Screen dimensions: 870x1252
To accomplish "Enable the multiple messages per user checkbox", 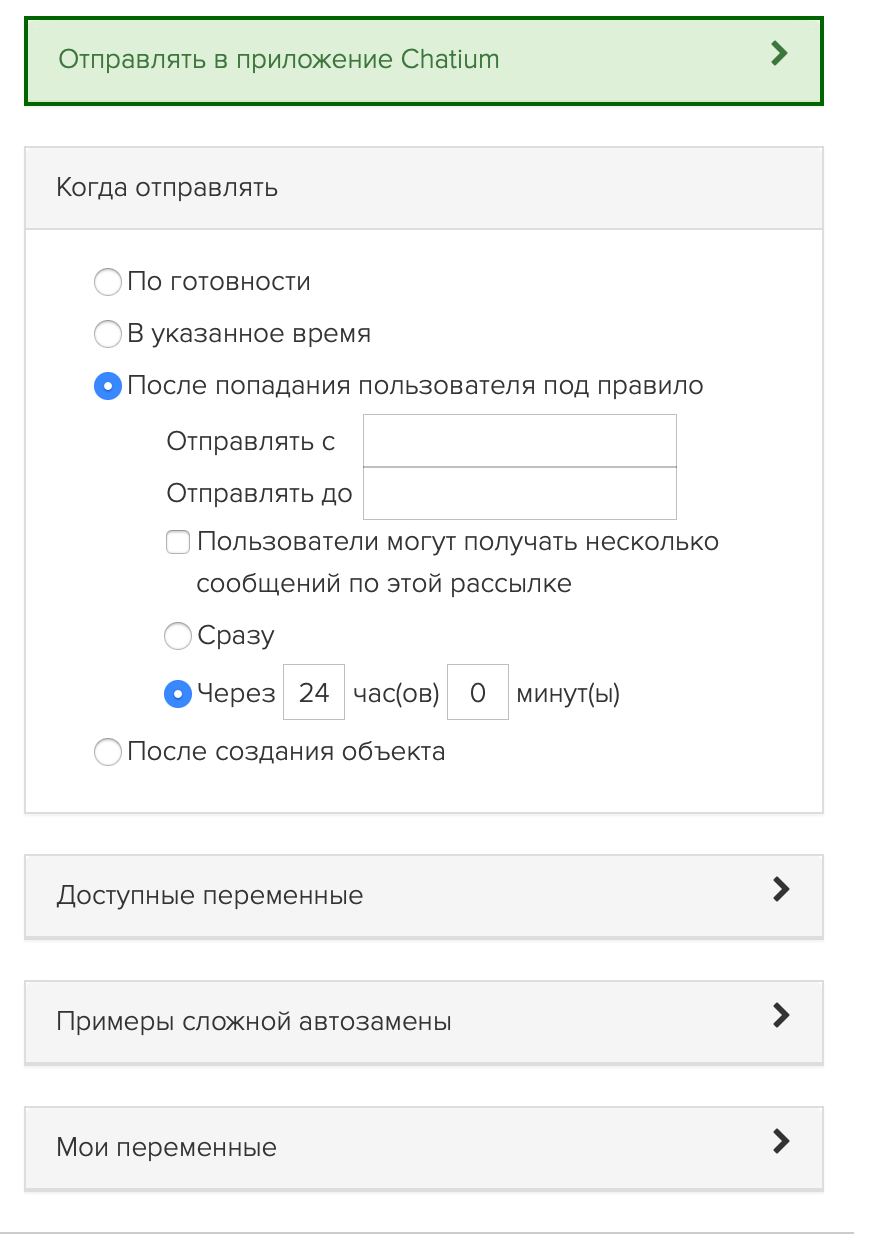I will pos(177,542).
